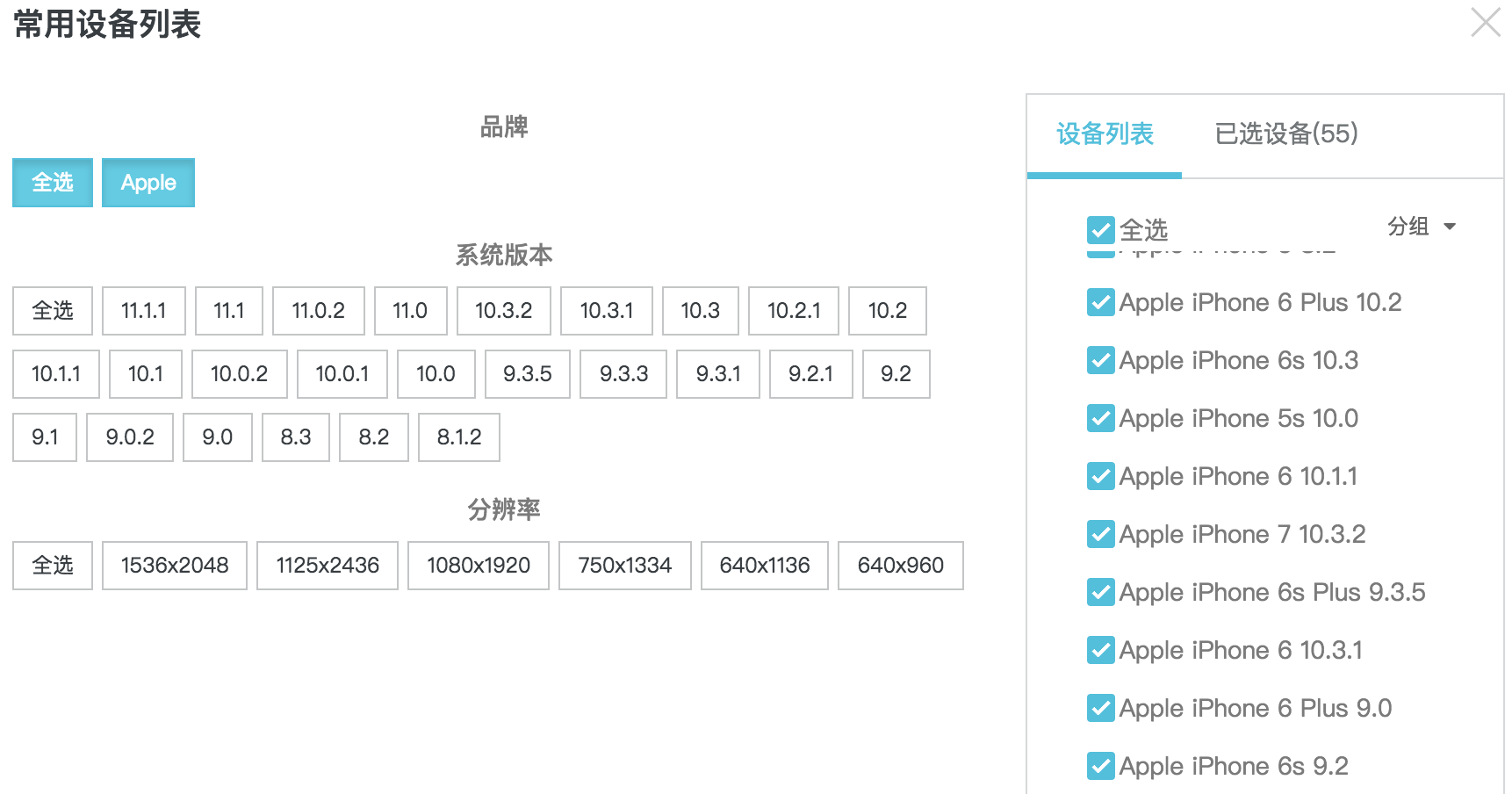
Task: Filter by system version 9.3.3
Action: 623,374
